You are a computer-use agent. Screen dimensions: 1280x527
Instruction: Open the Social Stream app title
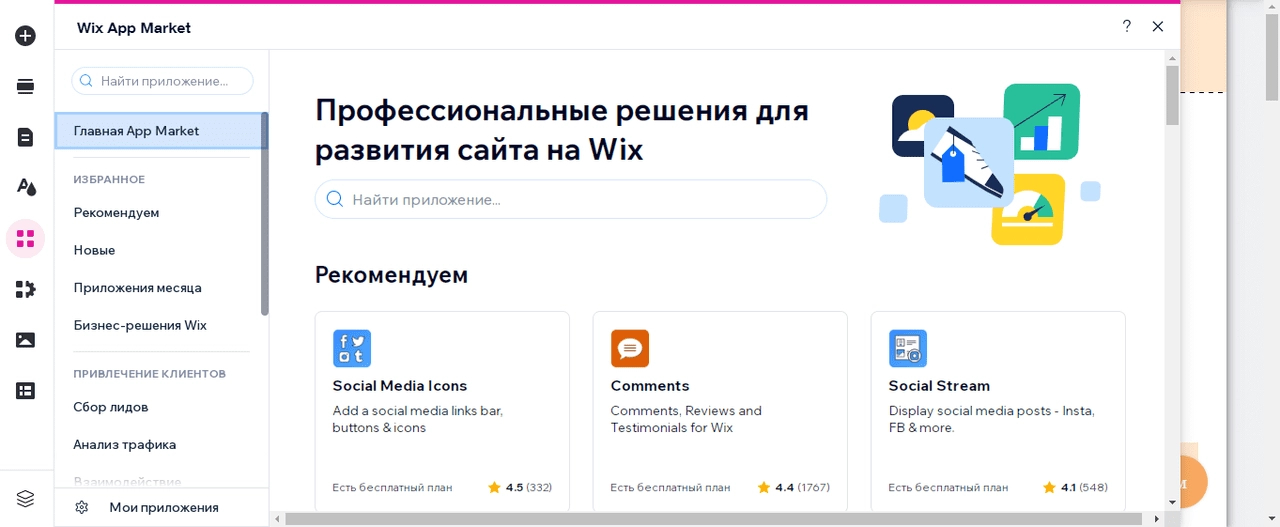pos(939,386)
